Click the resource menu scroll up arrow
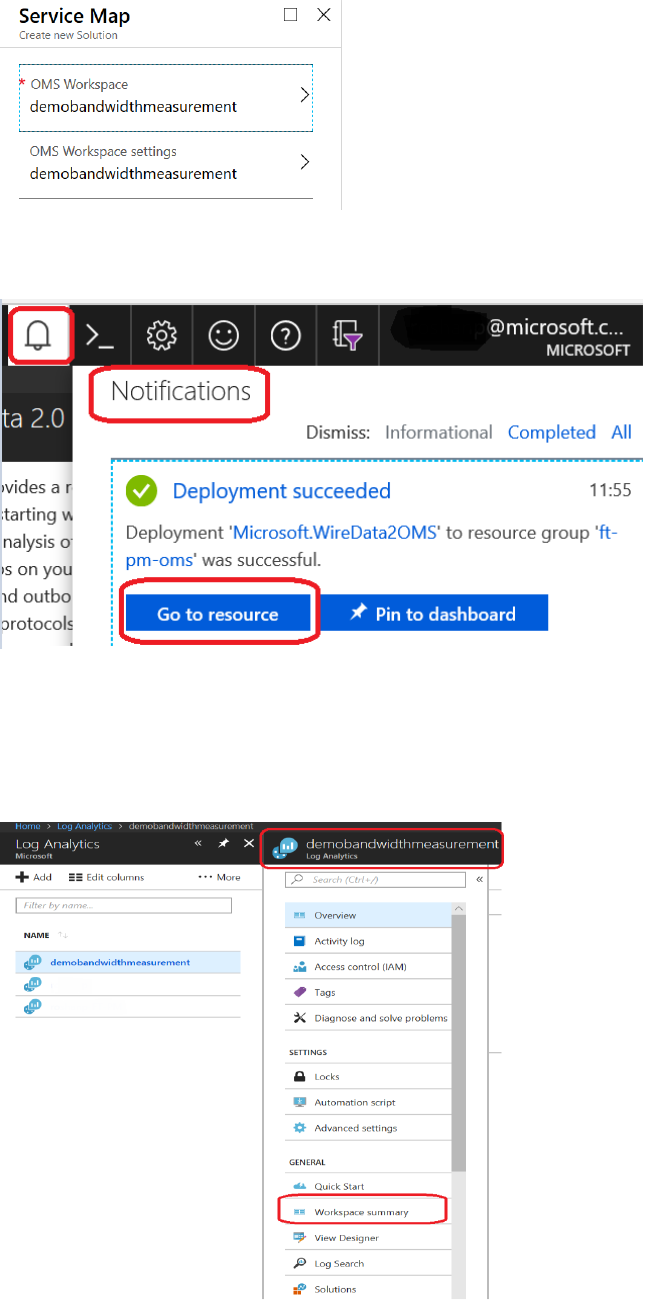 [x=459, y=908]
